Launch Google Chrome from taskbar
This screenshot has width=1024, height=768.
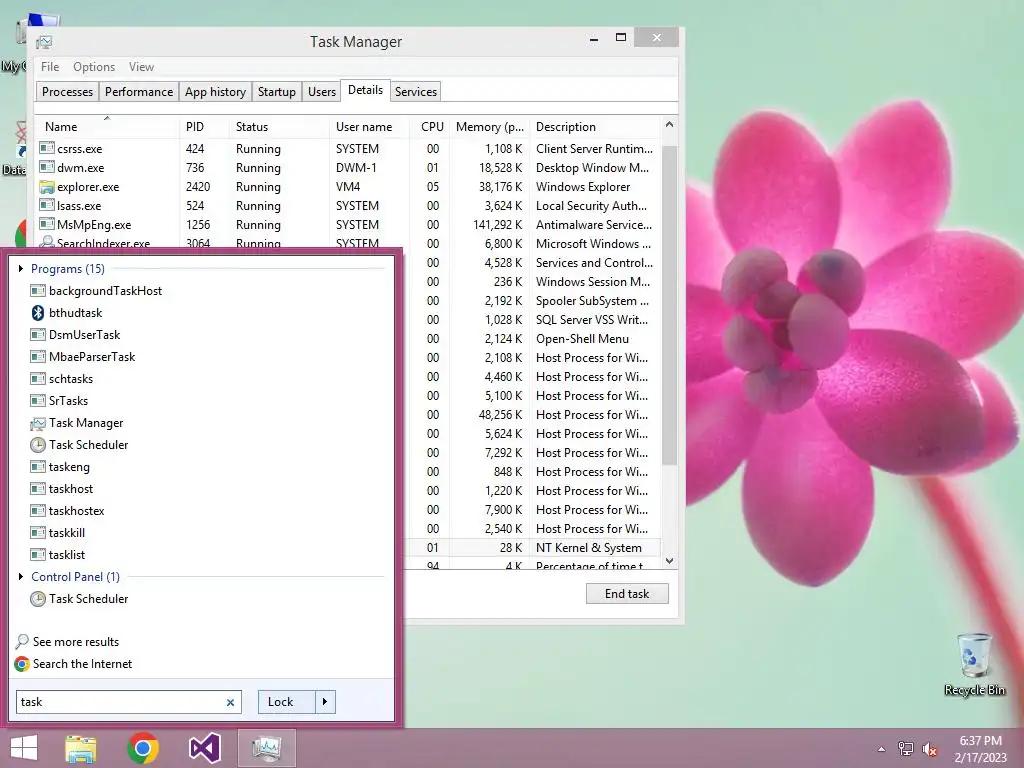143,748
